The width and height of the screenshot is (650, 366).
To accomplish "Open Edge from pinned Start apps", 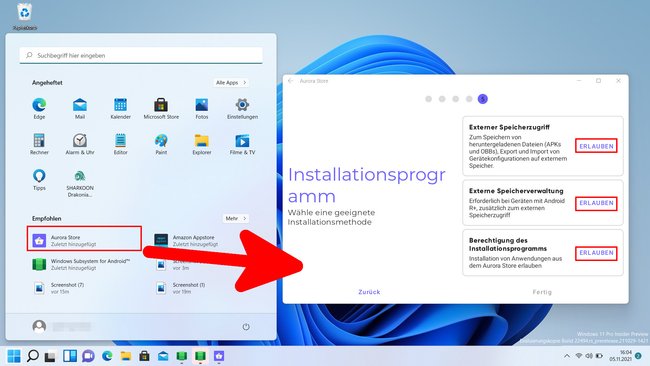I will 39,109.
